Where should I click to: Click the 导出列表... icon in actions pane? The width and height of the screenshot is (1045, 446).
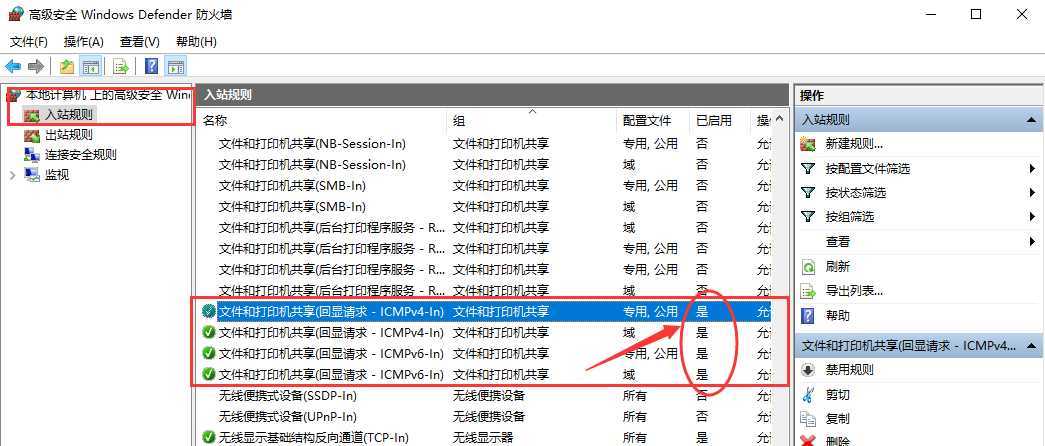pos(808,291)
